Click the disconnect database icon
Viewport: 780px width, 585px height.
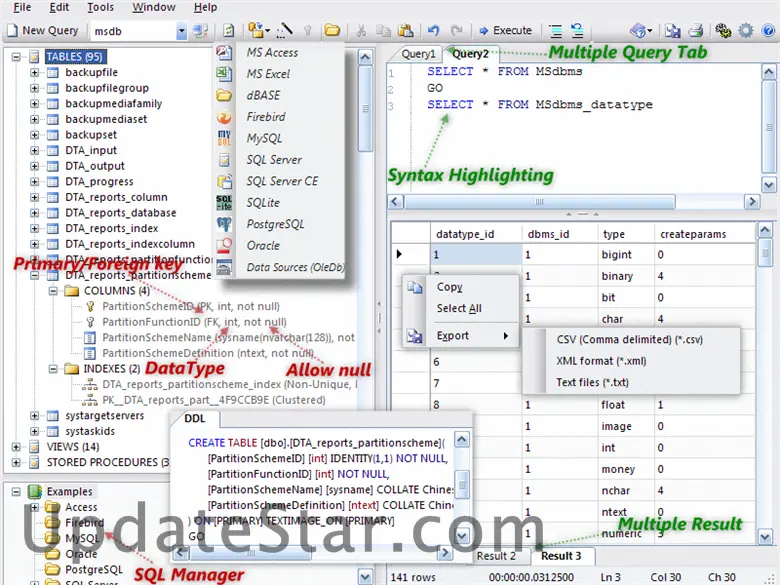pos(201,31)
